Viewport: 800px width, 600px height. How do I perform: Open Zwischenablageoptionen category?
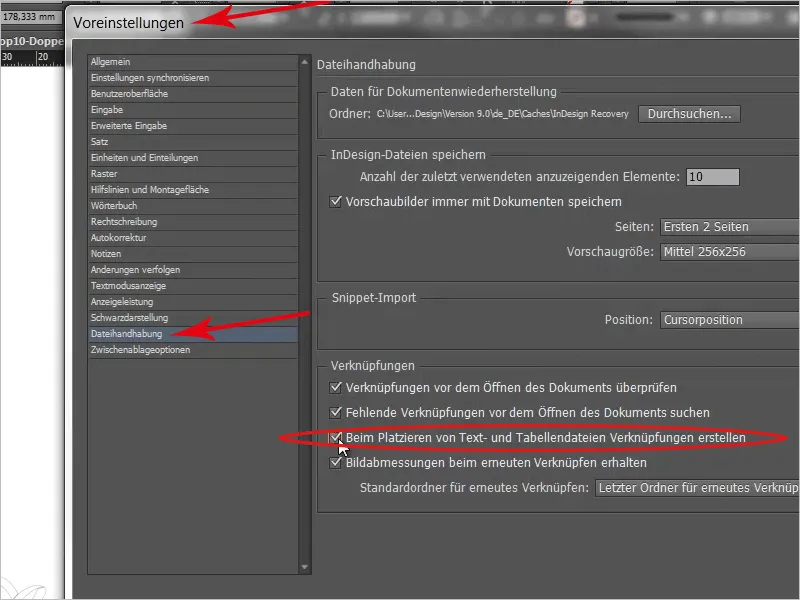pos(193,350)
